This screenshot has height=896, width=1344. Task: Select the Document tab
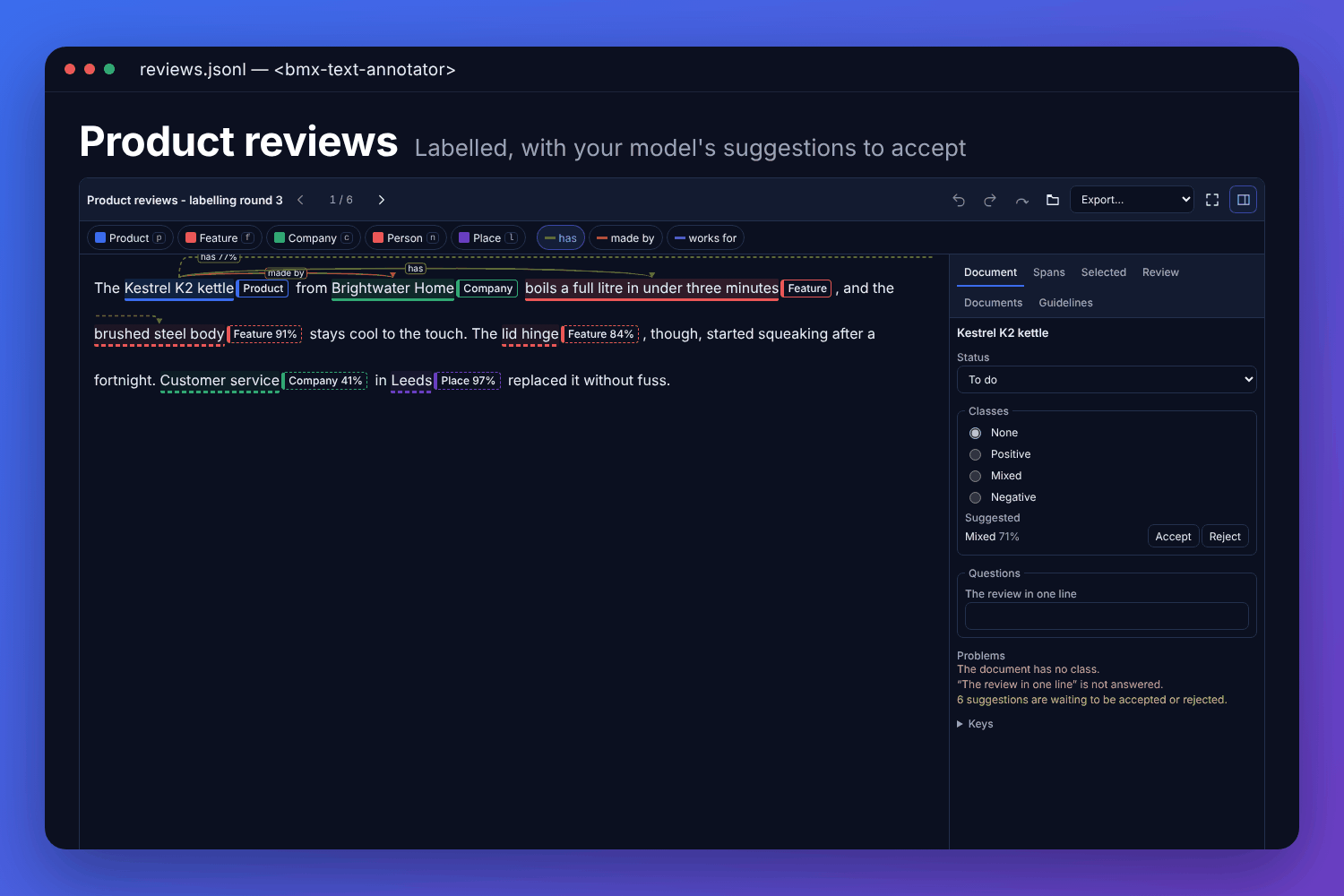[990, 272]
